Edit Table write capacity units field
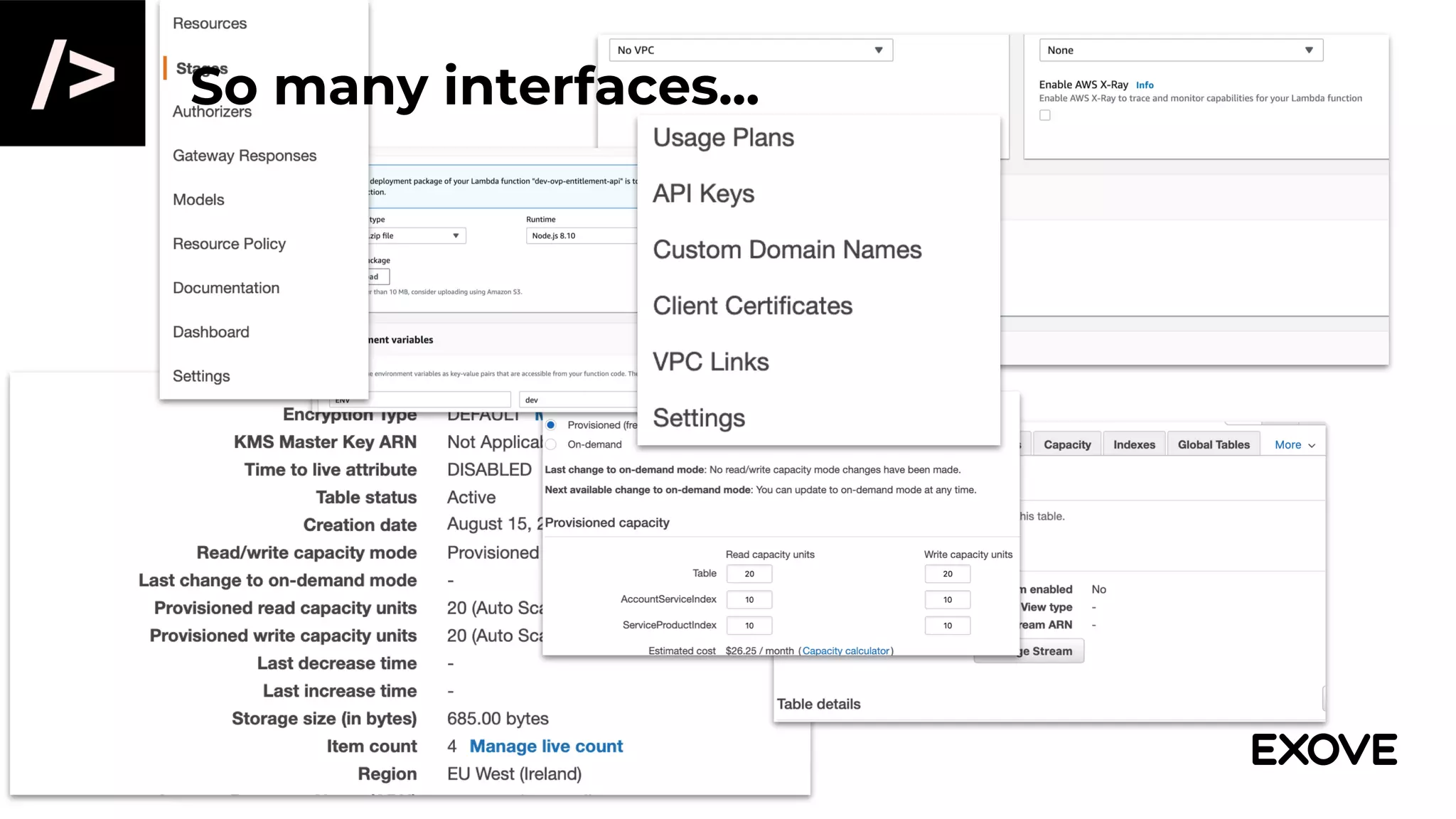 [x=948, y=574]
